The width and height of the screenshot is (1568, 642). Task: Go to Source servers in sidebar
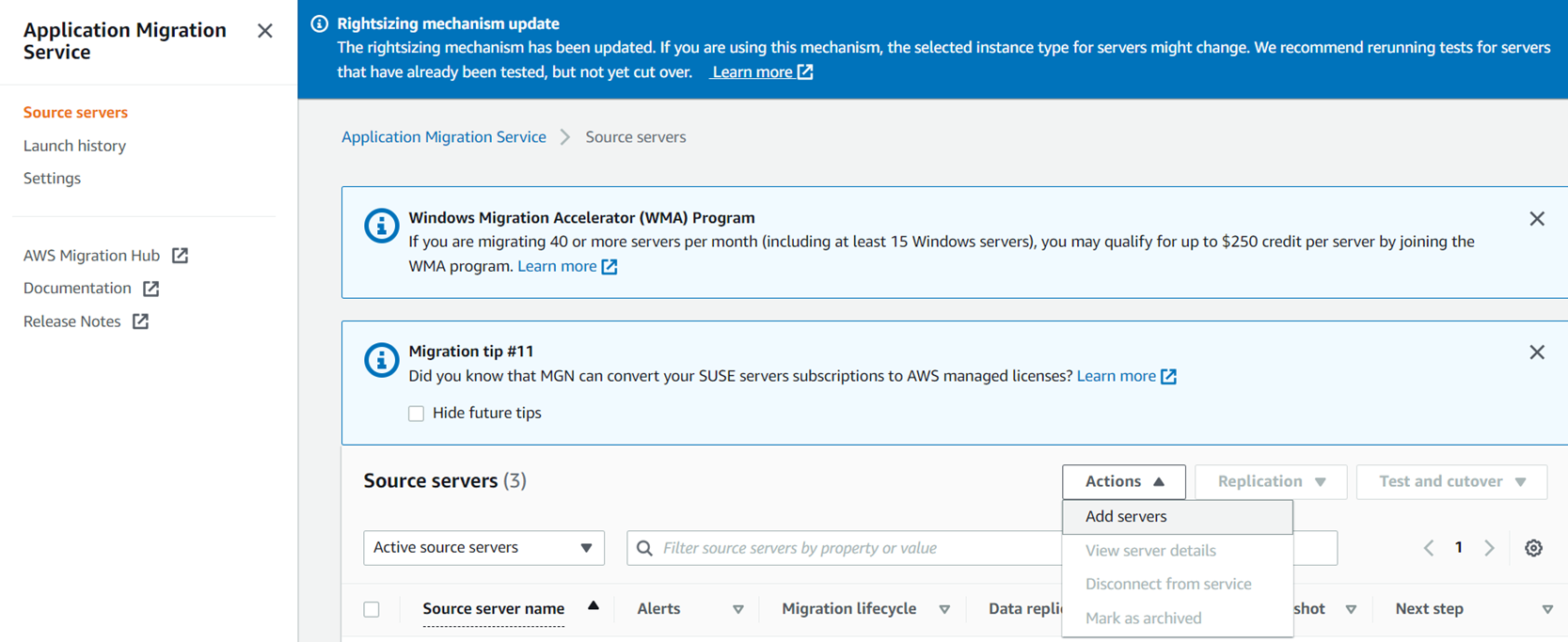coord(75,113)
